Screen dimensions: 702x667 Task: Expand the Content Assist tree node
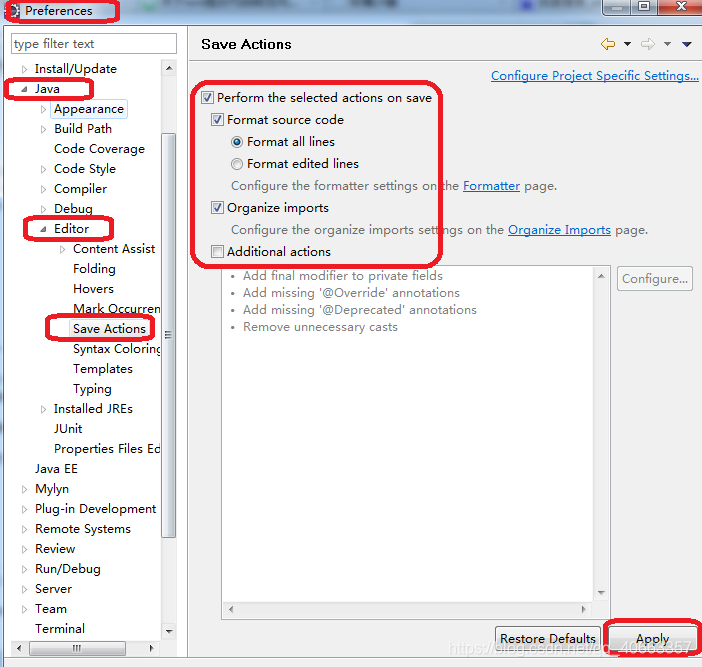click(63, 249)
